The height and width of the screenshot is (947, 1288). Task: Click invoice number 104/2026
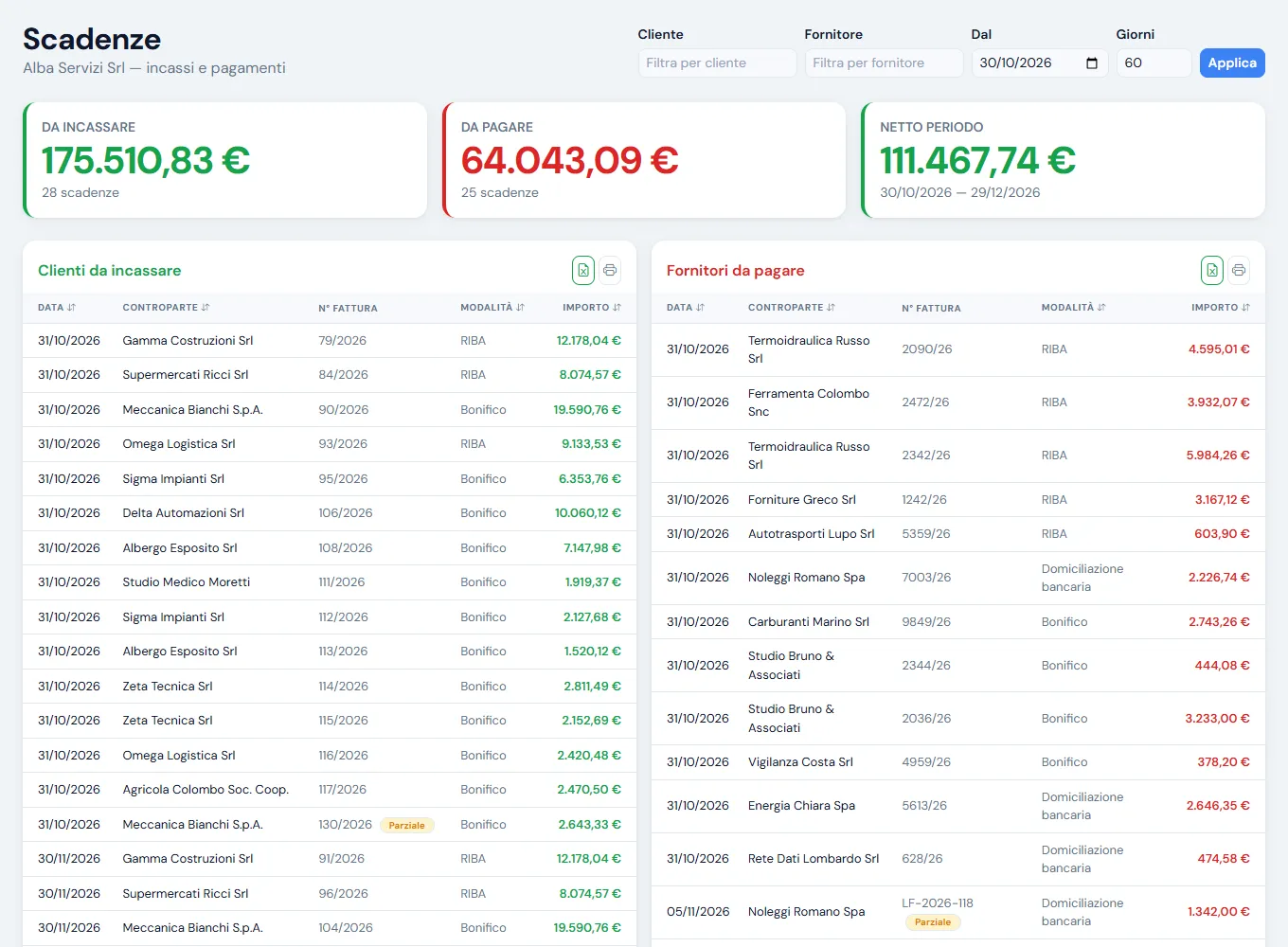(346, 928)
